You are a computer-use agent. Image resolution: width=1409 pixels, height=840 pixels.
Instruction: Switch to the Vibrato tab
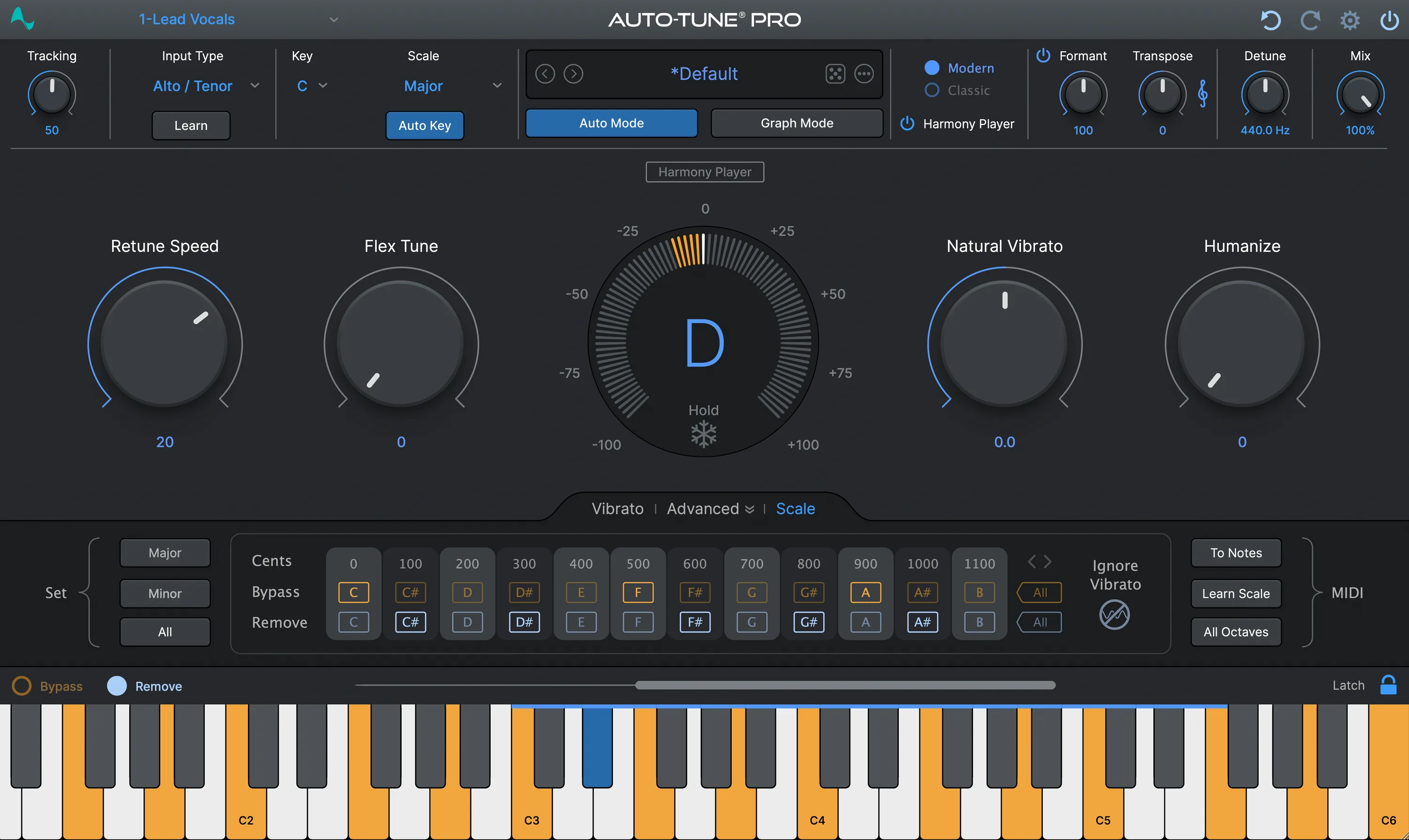coord(618,509)
